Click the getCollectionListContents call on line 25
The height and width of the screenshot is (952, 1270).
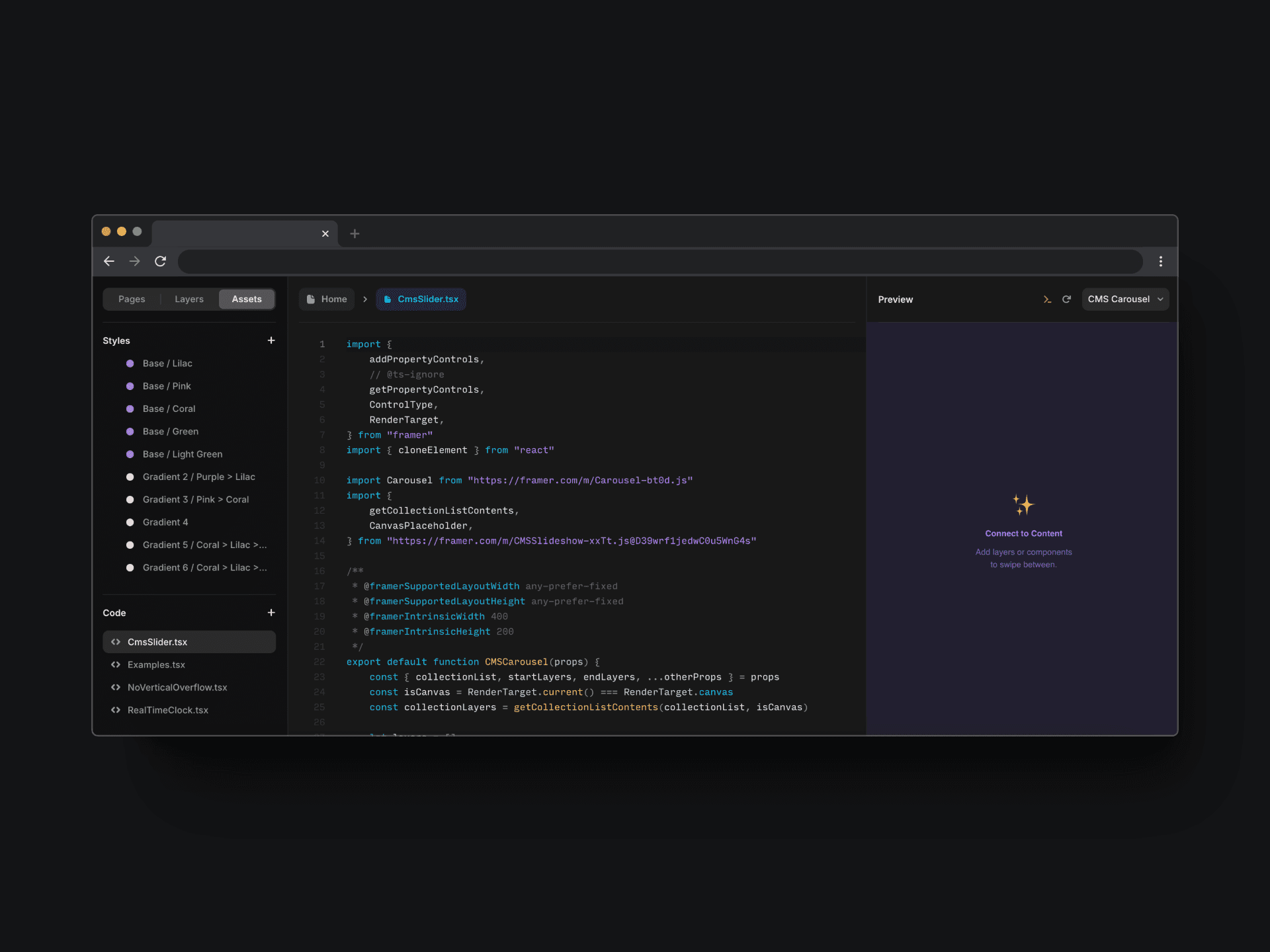tap(586, 707)
